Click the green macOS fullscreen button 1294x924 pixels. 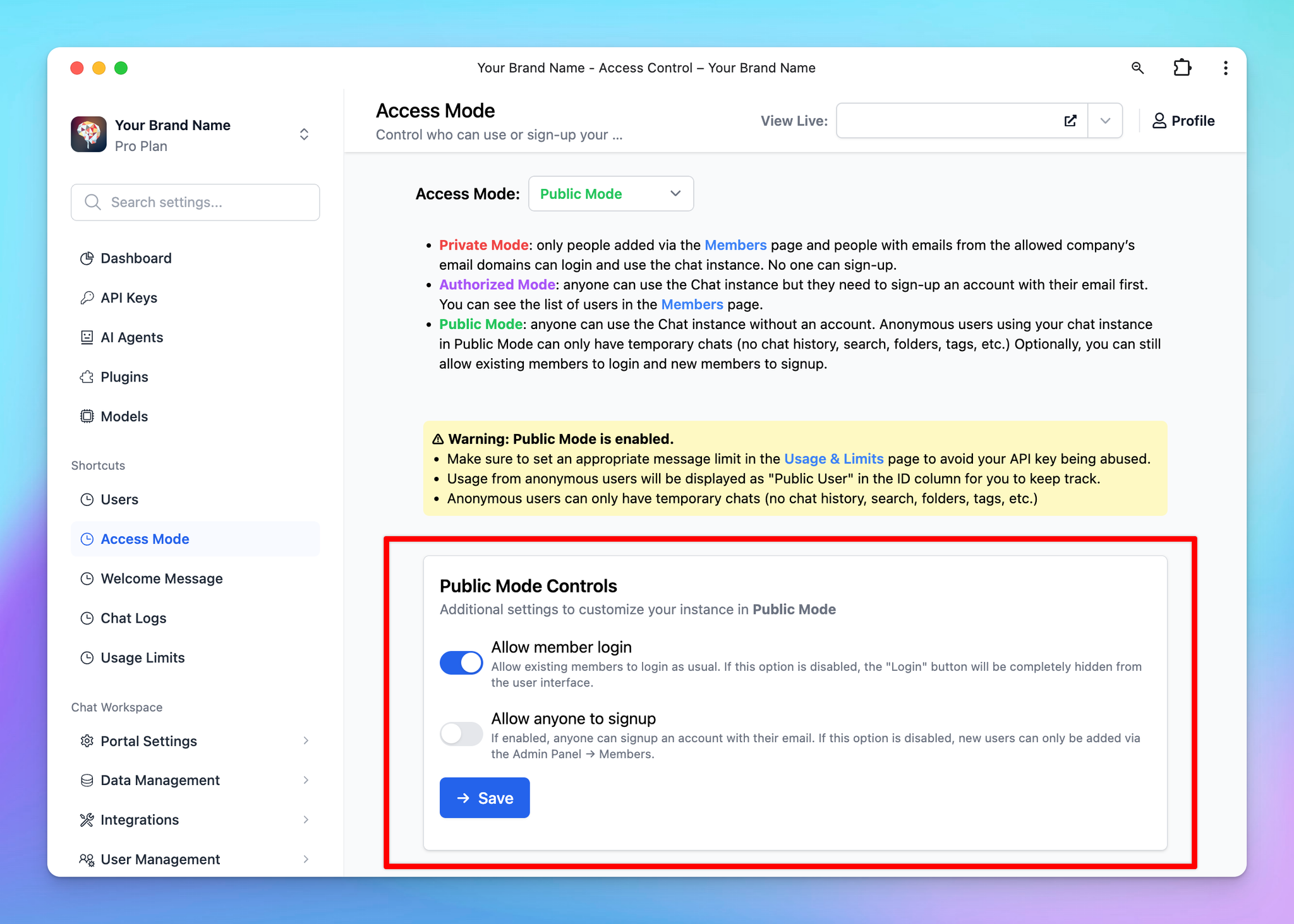121,68
